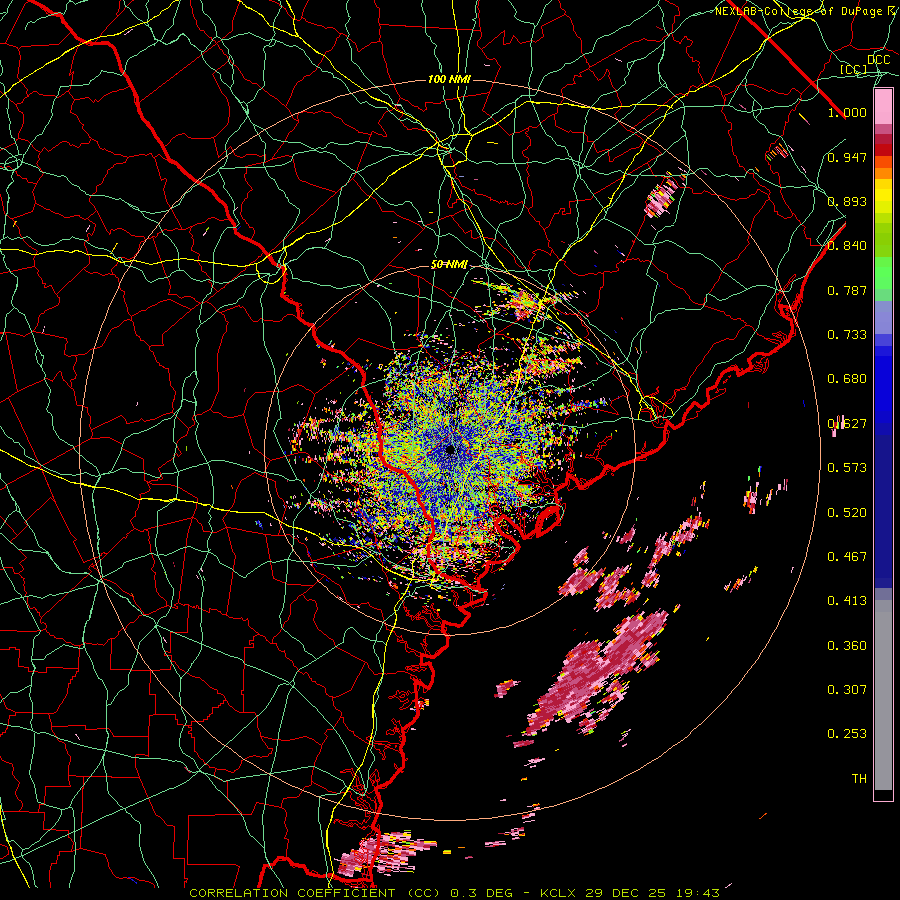Screen dimensions: 900x900
Task: Select the 0.947 legend value
Action: (x=847, y=157)
